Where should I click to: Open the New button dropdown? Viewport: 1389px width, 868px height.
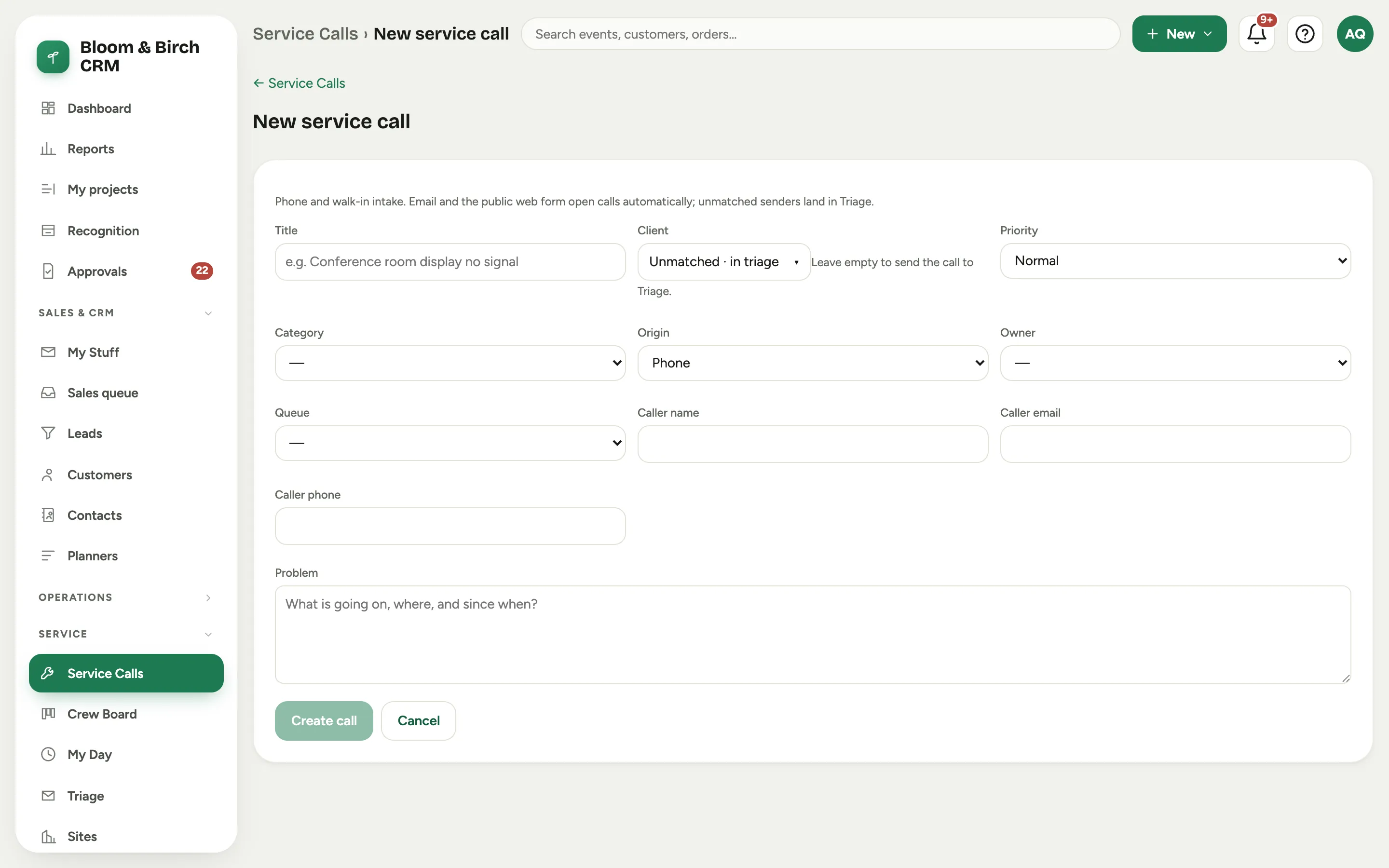pyautogui.click(x=1179, y=34)
